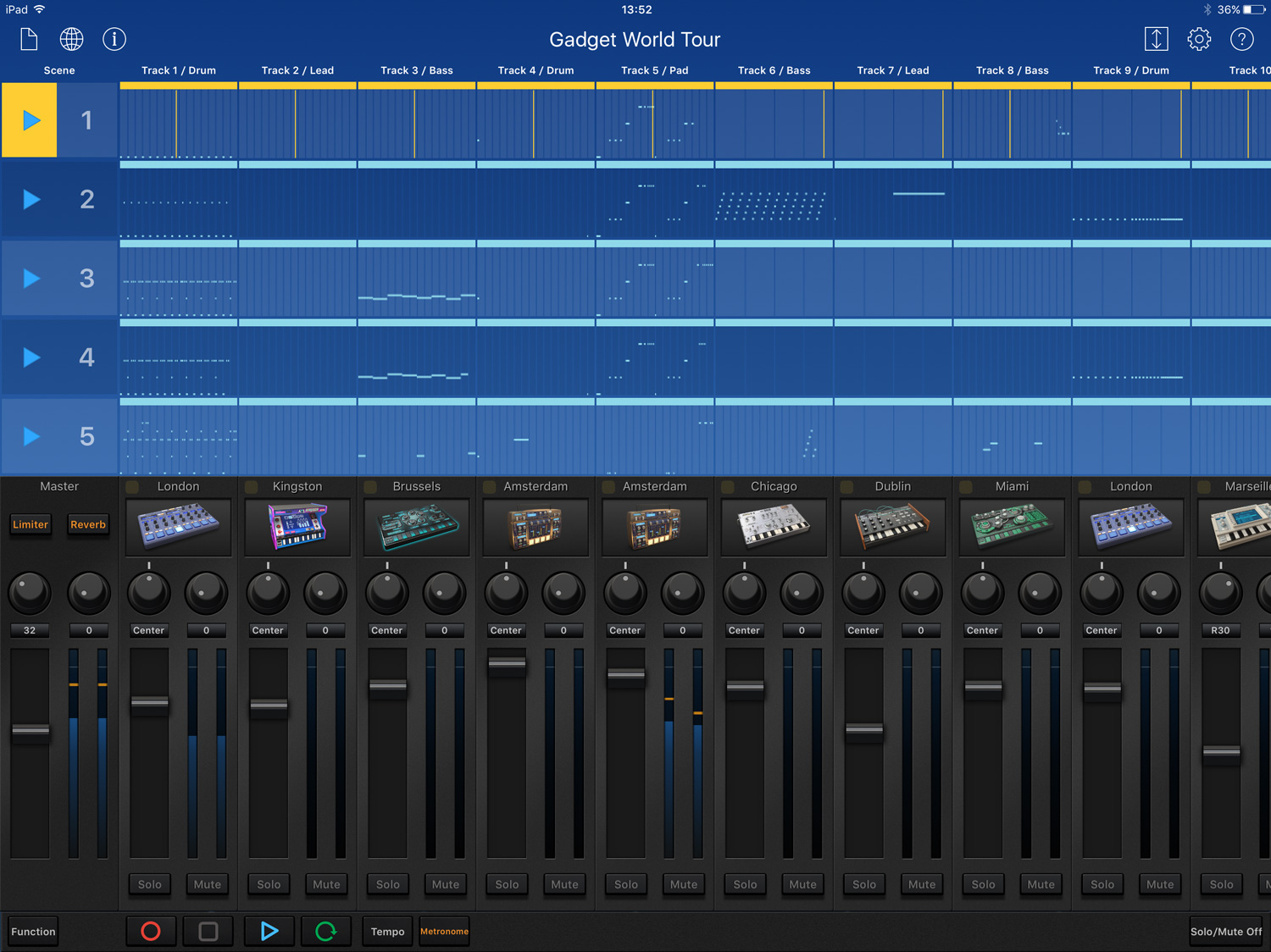Open the Amsterdam gadget thumbnail on Track 4
Viewport: 1271px width, 952px height.
point(536,526)
